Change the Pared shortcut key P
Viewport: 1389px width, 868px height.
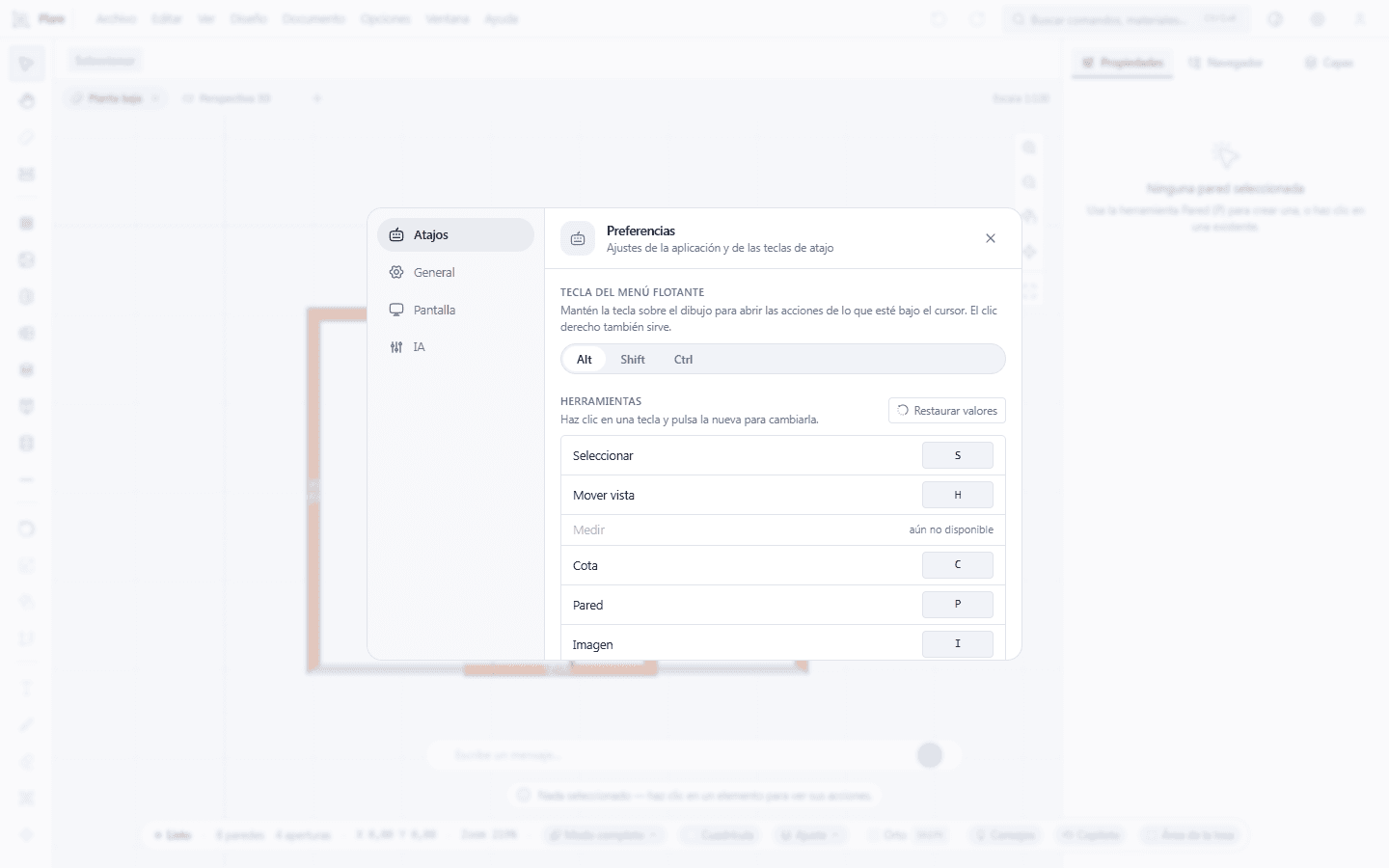tap(958, 605)
